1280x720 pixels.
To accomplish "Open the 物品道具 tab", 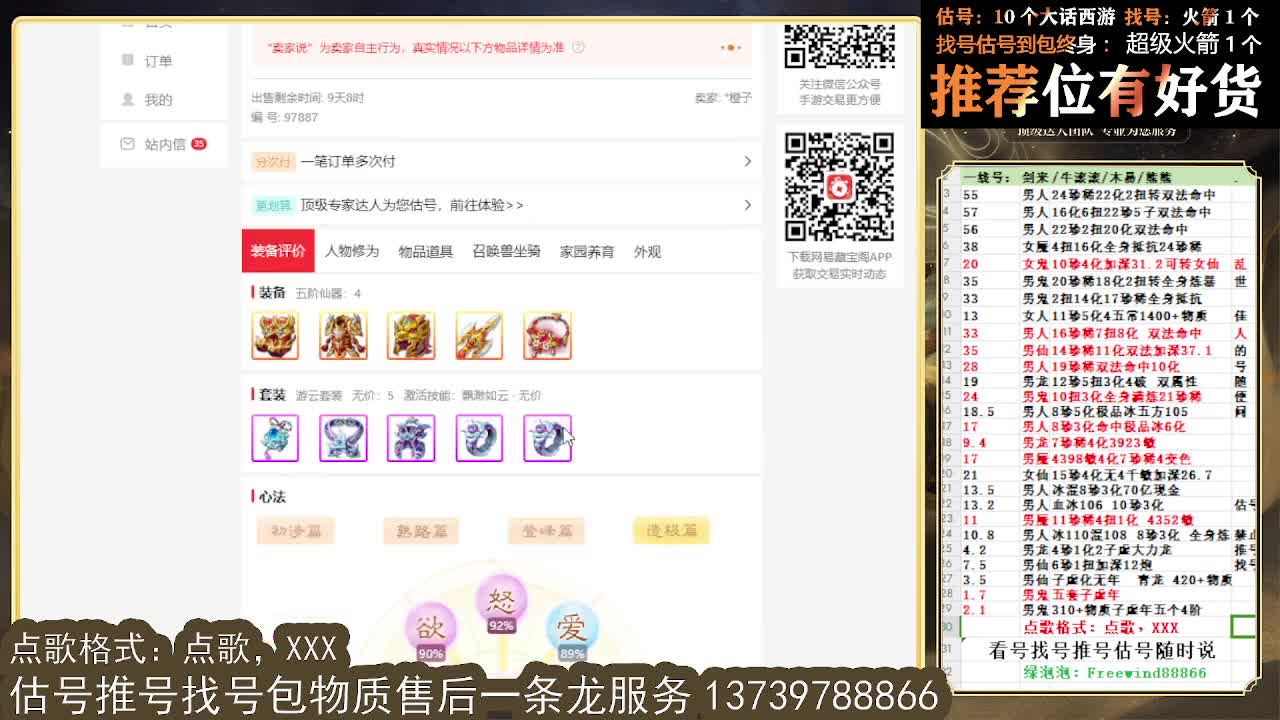I will [x=427, y=251].
